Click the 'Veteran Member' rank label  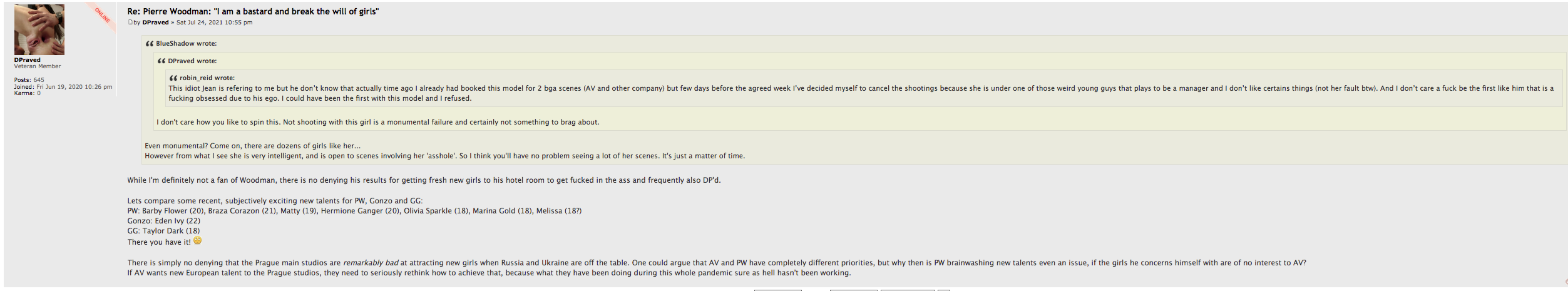pyautogui.click(x=38, y=66)
